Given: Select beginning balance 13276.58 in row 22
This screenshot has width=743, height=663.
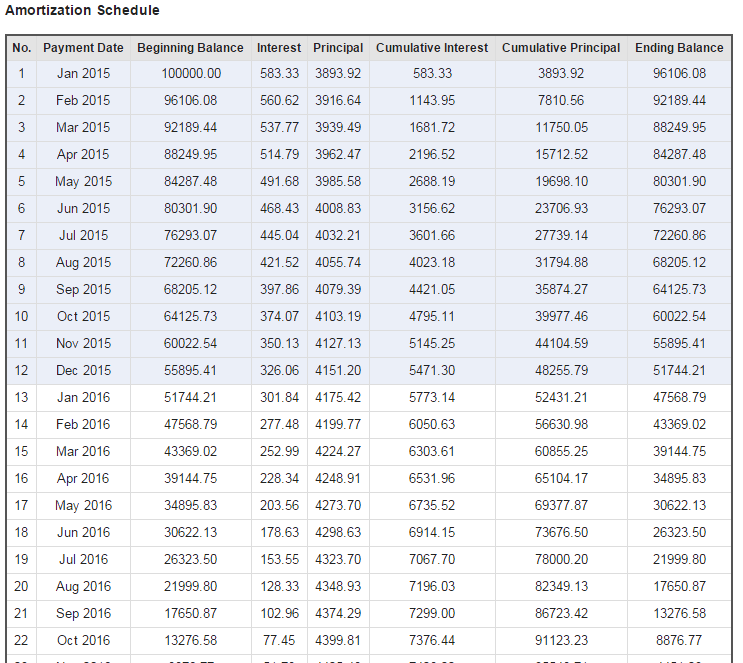Looking at the screenshot, I should (190, 641).
